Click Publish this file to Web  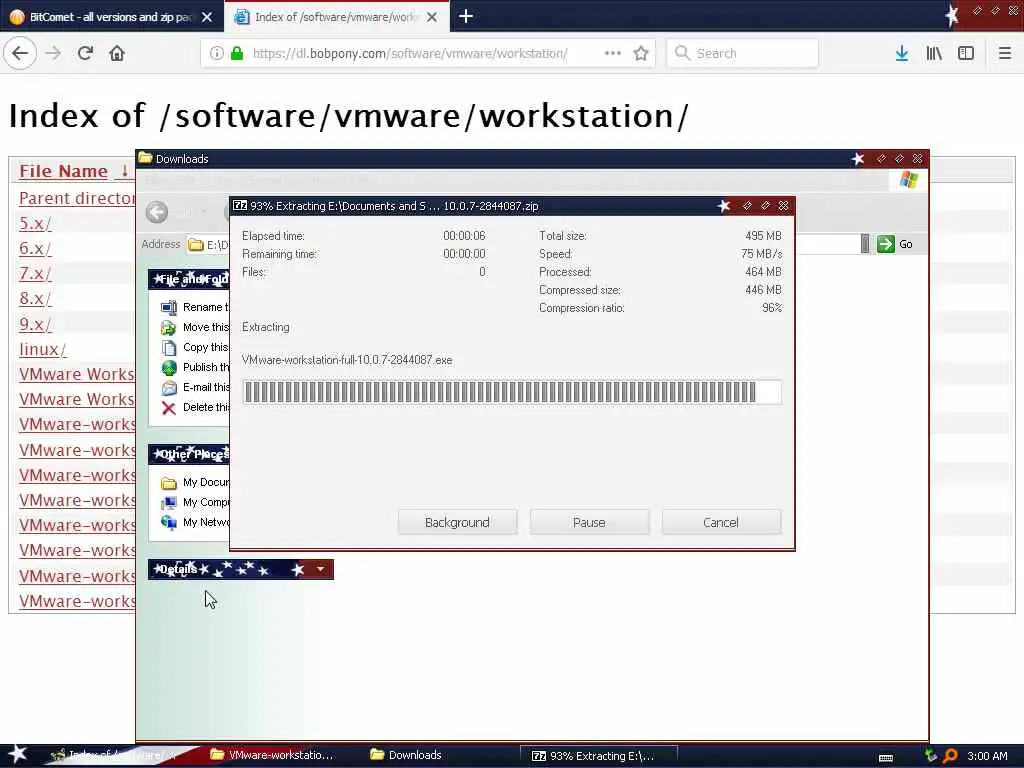coord(195,367)
